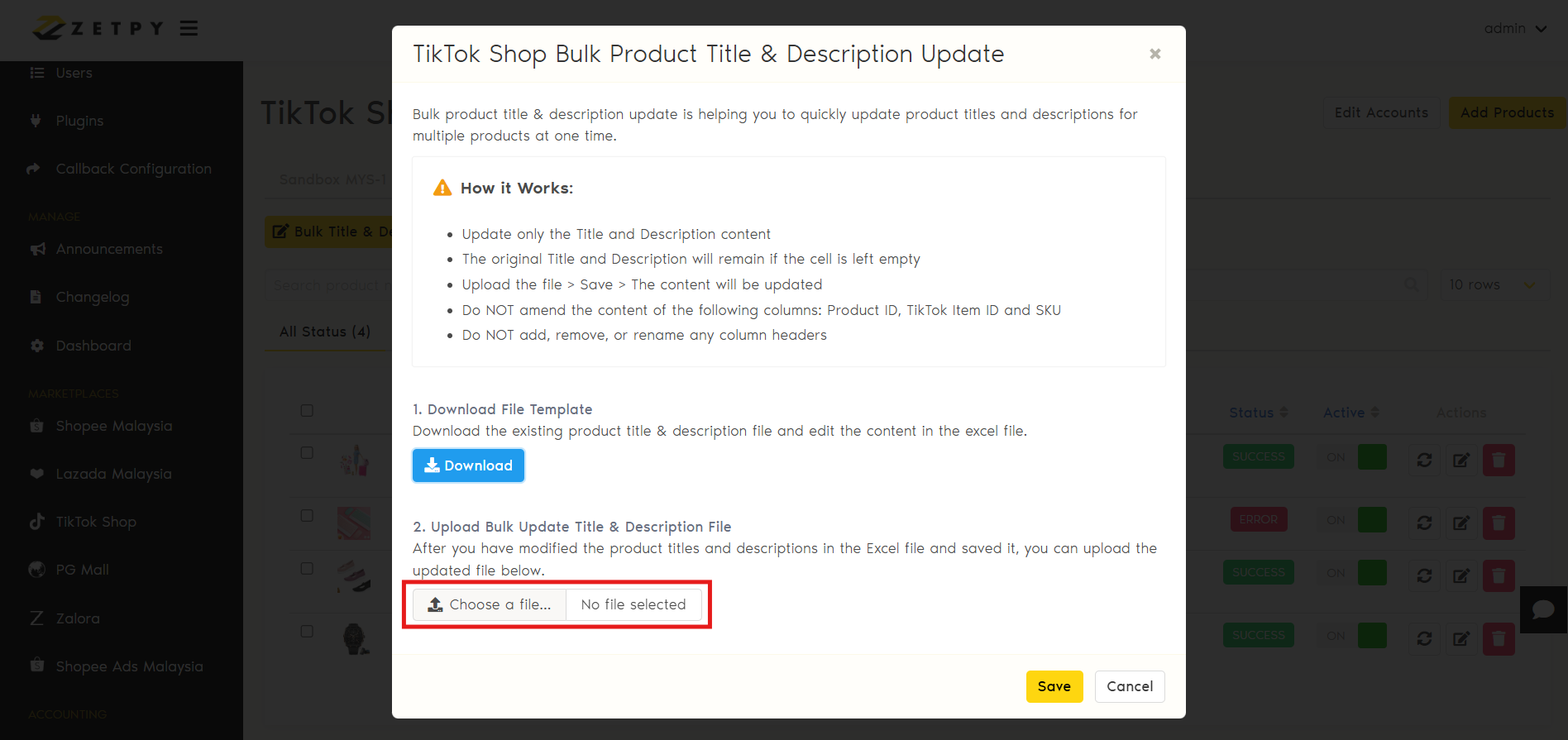Click the hamburger menu icon beside Zetpy logo
This screenshot has height=740, width=1568.
click(189, 29)
